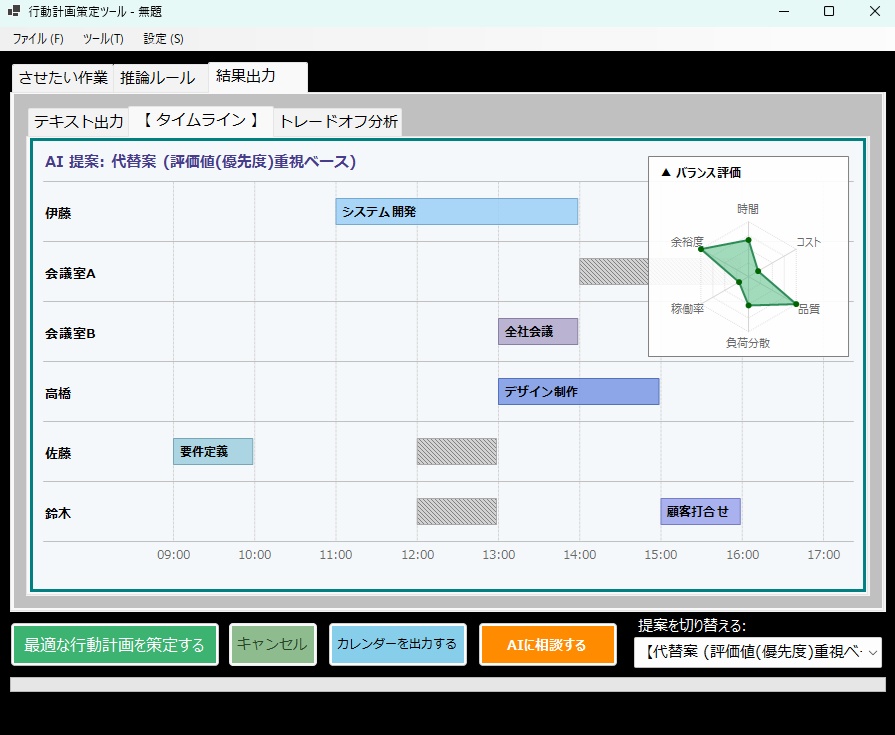The width and height of the screenshot is (895, 735).
Task: Click the 品質 radar chart point
Action: [796, 304]
